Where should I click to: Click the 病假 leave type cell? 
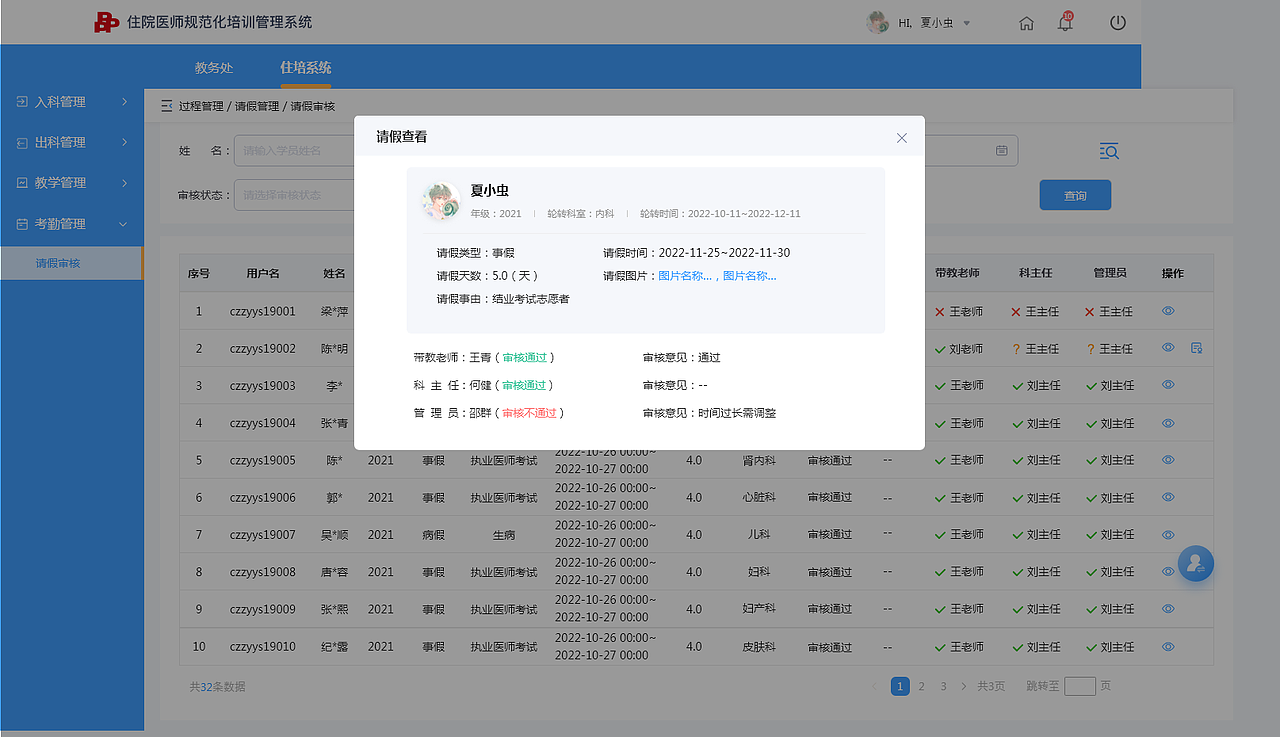tap(433, 535)
